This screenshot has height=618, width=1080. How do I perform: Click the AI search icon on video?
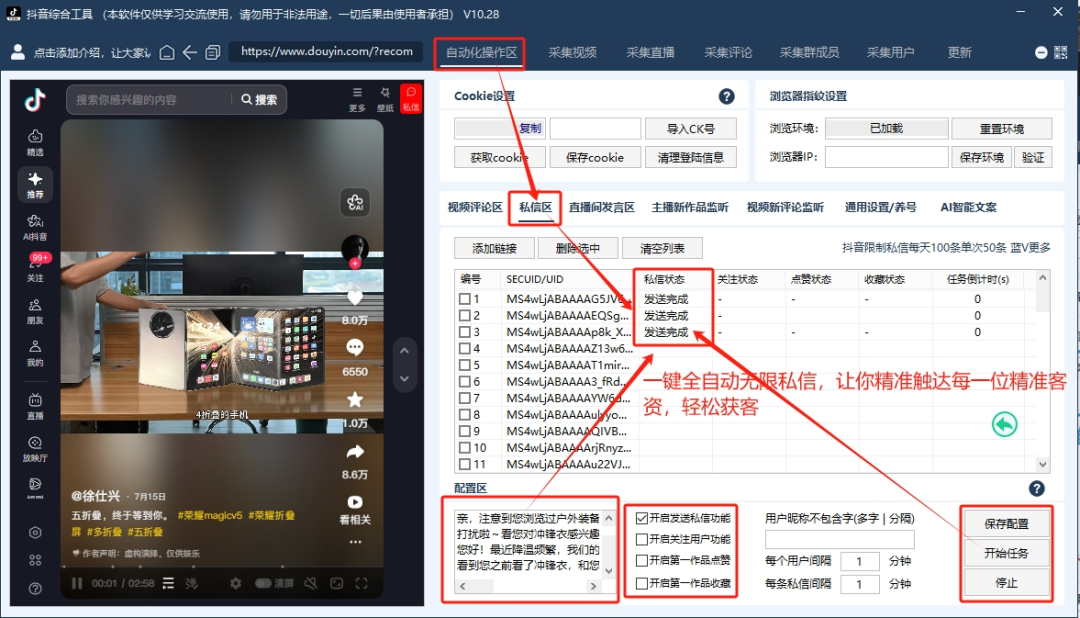click(355, 203)
